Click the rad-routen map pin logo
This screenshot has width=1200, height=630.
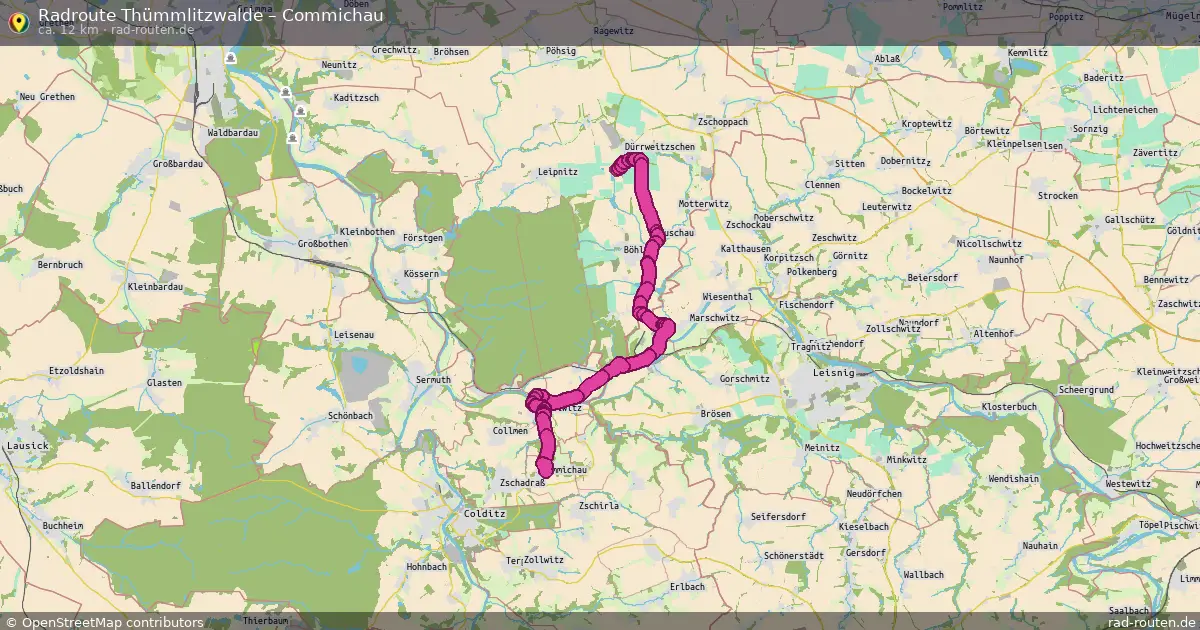[18, 20]
